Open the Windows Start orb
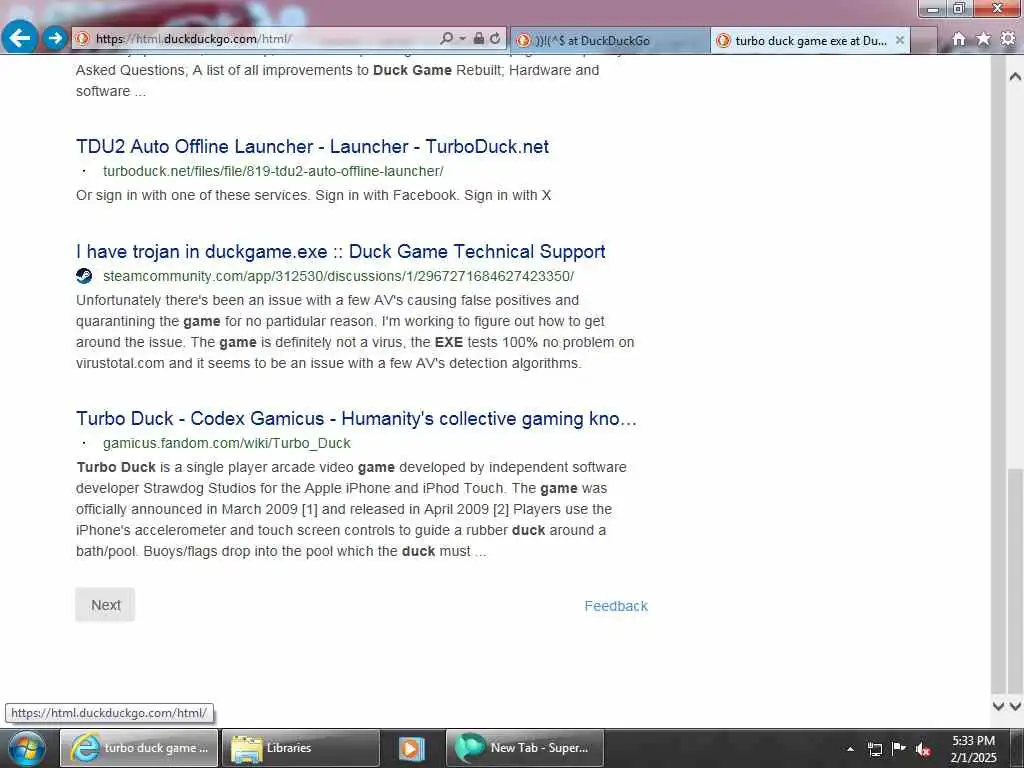Image resolution: width=1024 pixels, height=768 pixels. click(x=26, y=748)
